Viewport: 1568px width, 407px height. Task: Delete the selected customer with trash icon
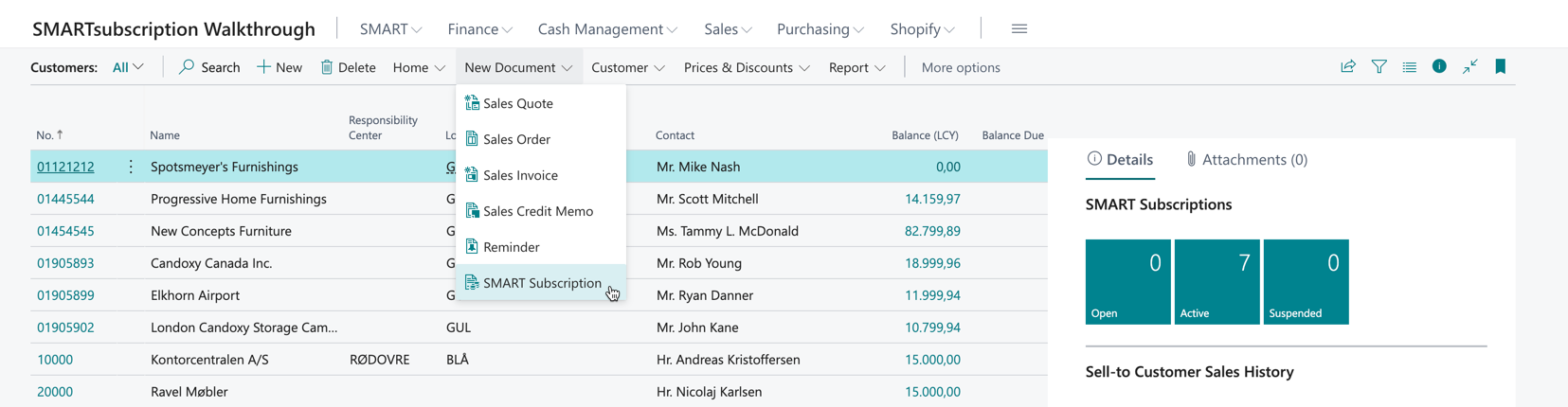(x=348, y=67)
